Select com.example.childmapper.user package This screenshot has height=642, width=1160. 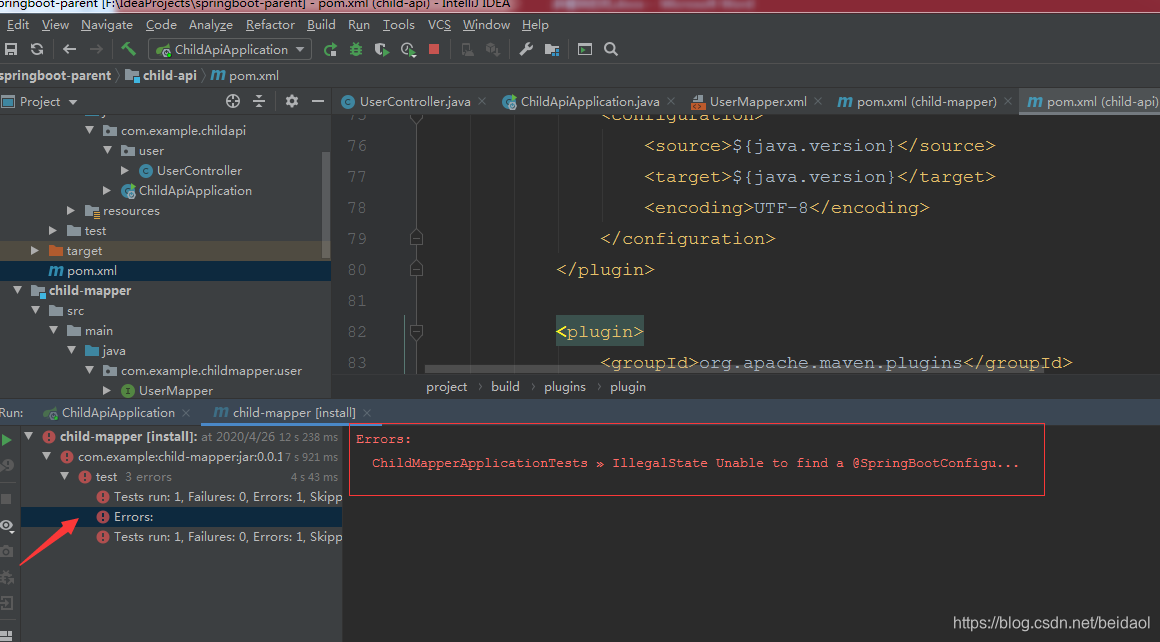212,371
